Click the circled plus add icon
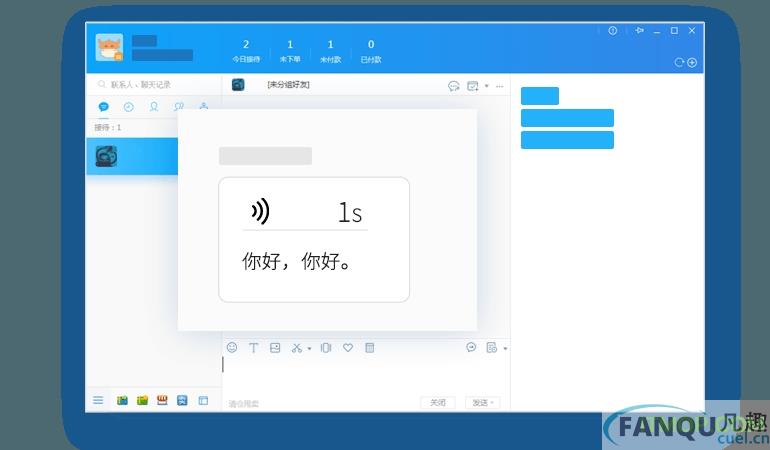770x450 pixels. click(x=692, y=62)
